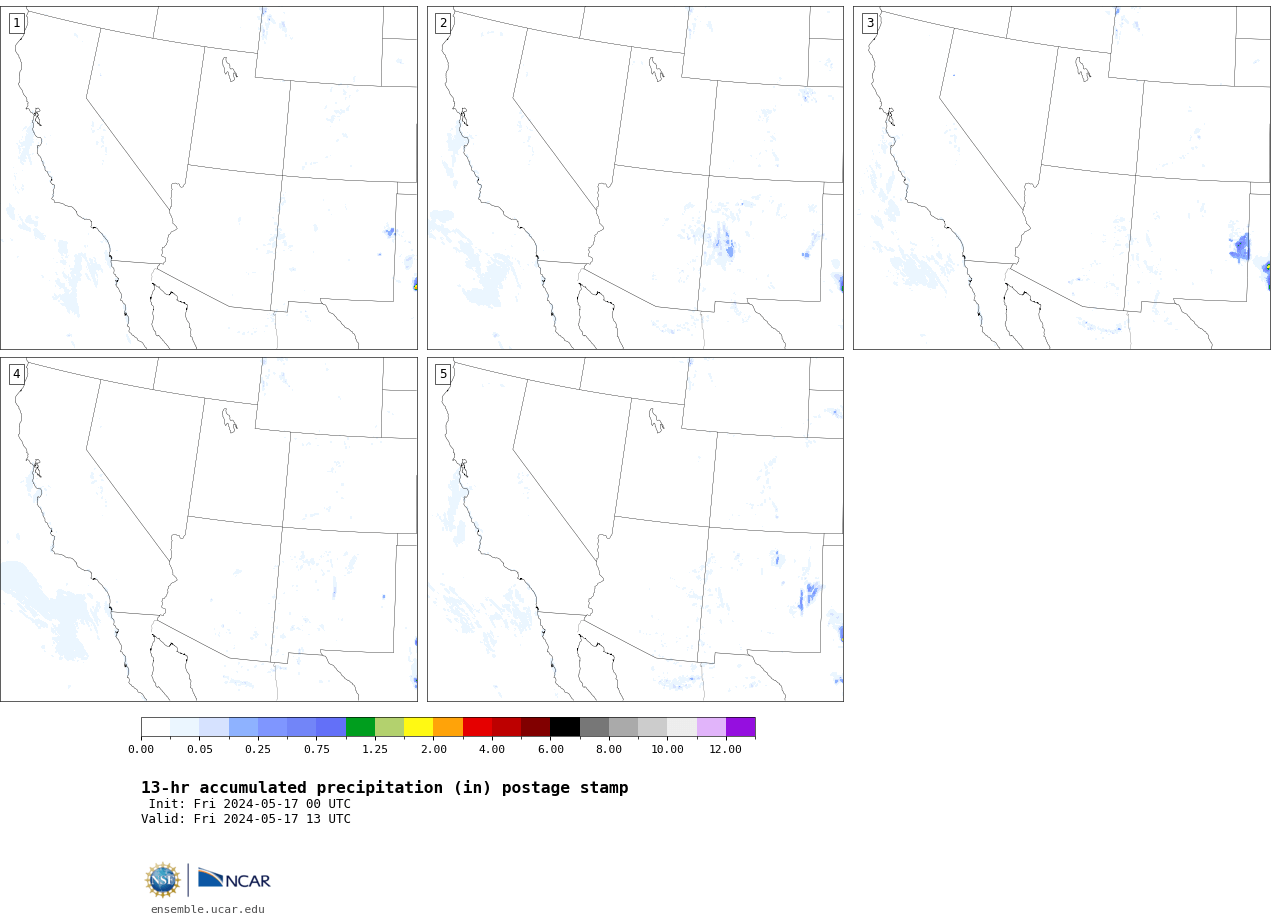Viewport: 1280px width, 920px height.
Task: Click the boxed number 4 panel label
Action: coord(17,374)
